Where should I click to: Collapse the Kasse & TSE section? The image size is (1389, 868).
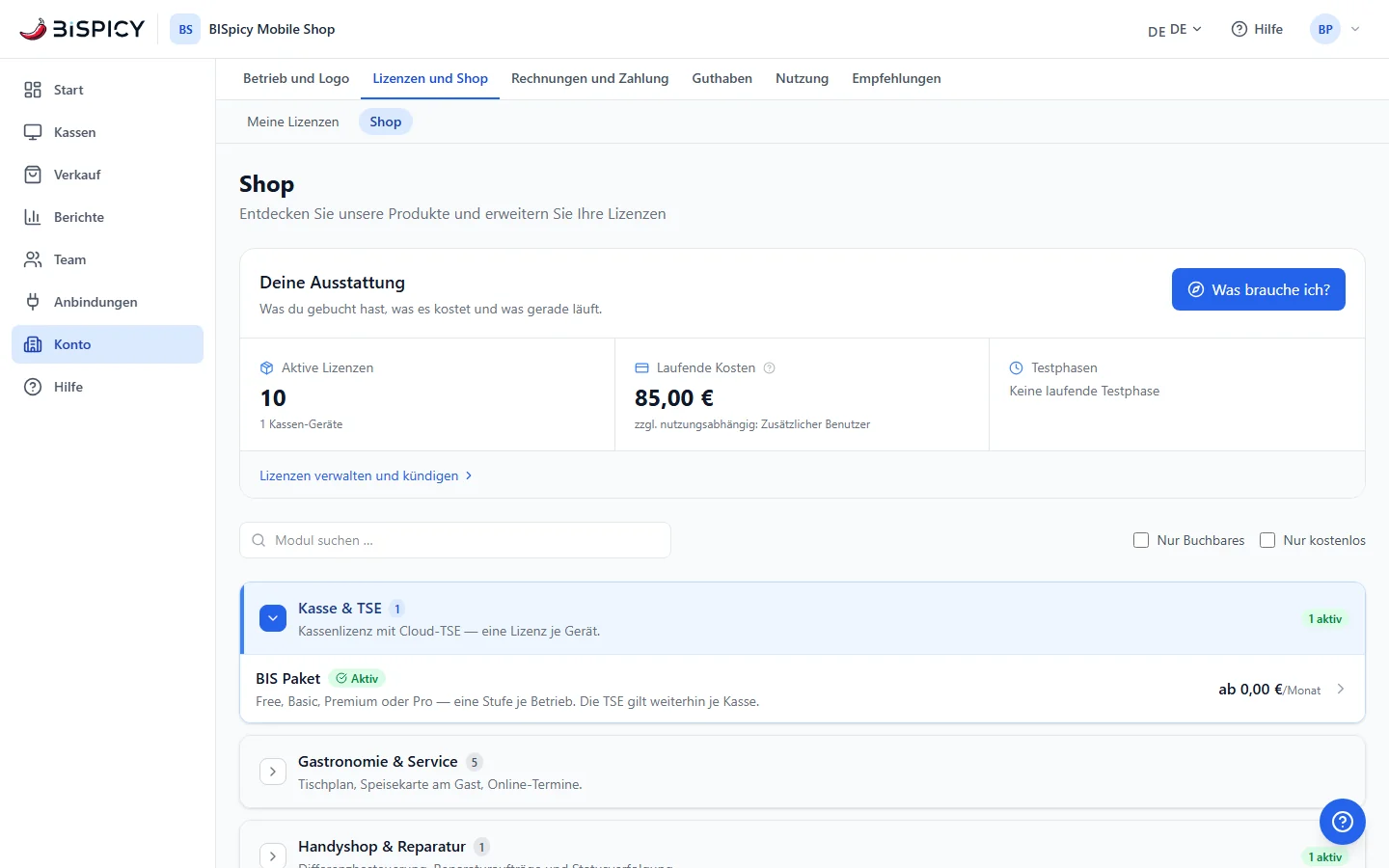[x=273, y=618]
